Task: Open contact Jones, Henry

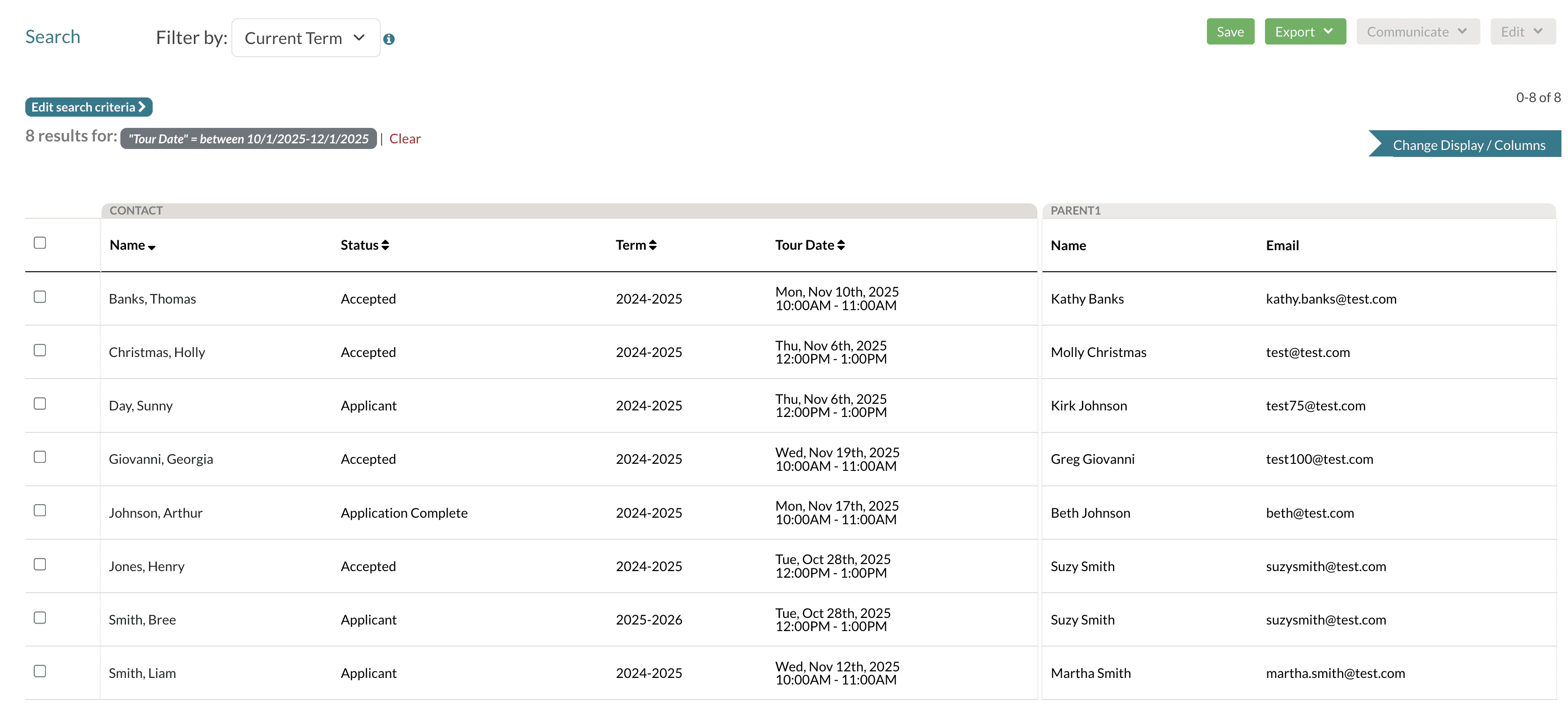Action: click(x=147, y=567)
